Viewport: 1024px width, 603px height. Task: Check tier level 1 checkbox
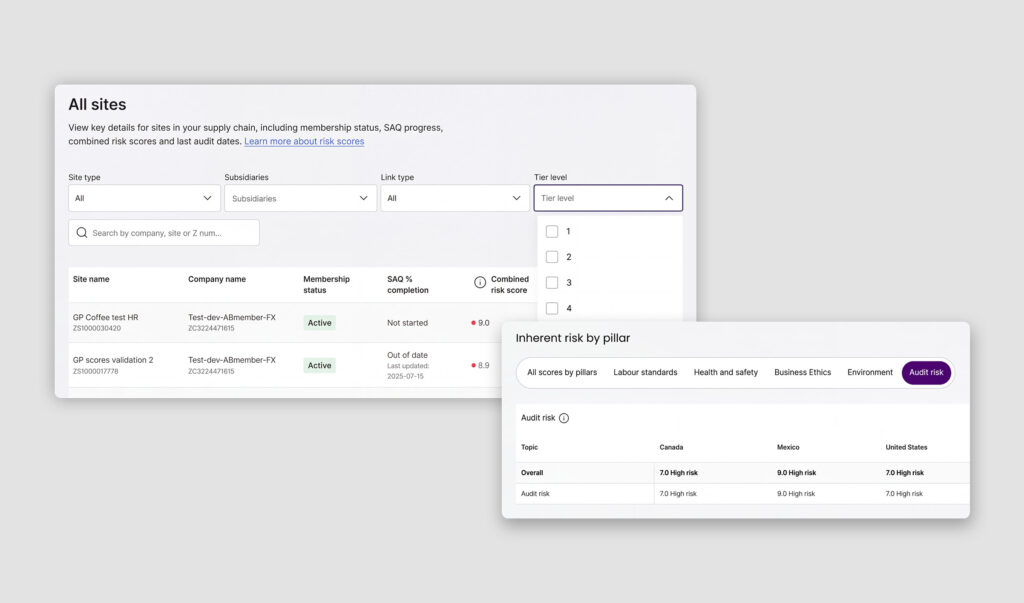[x=552, y=231]
